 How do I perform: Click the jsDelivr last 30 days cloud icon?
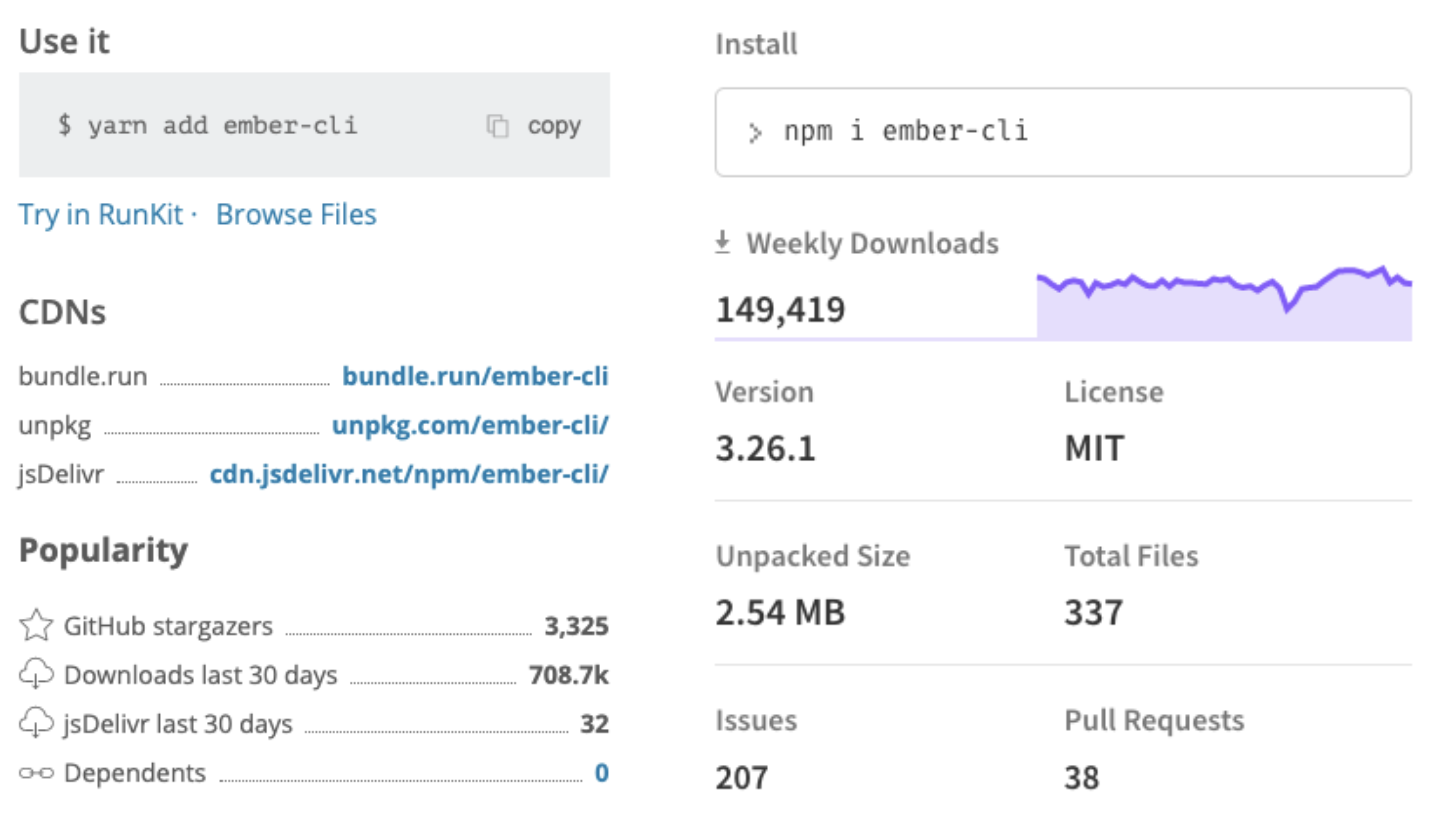(x=36, y=723)
